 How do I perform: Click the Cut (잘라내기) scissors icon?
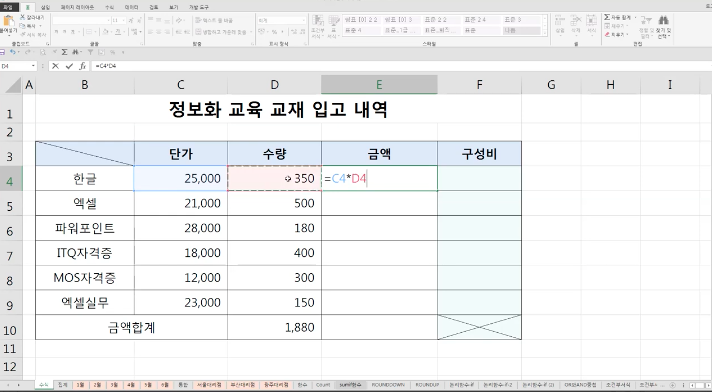22,17
